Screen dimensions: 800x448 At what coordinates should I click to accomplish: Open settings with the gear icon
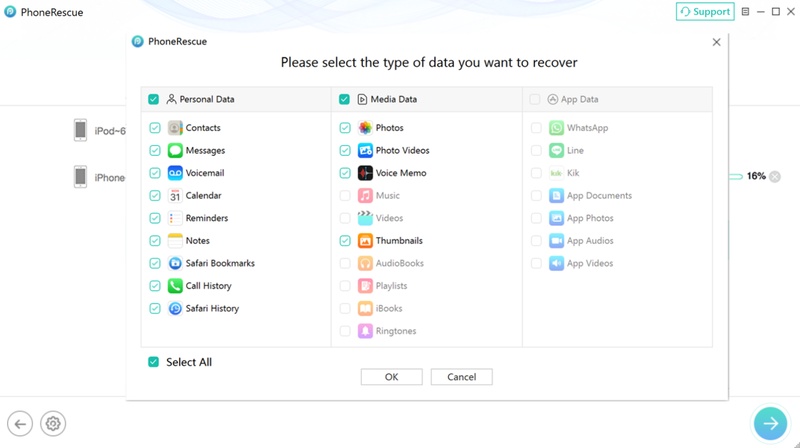[53, 424]
